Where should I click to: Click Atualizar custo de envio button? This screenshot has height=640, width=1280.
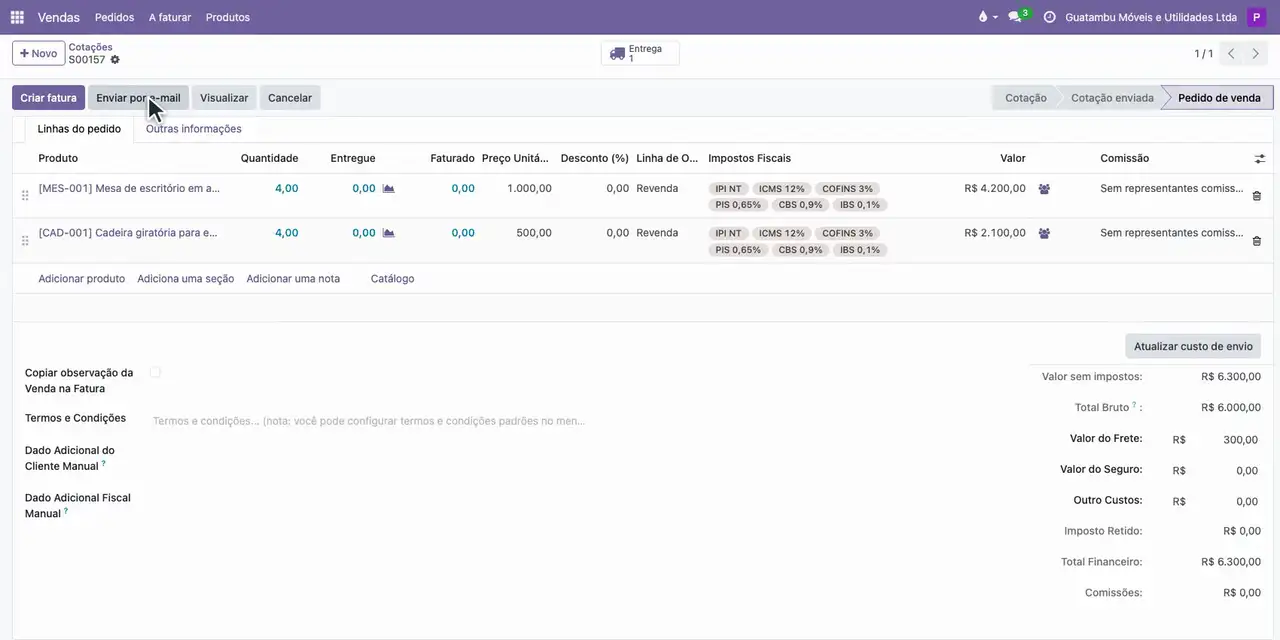pyautogui.click(x=1193, y=346)
